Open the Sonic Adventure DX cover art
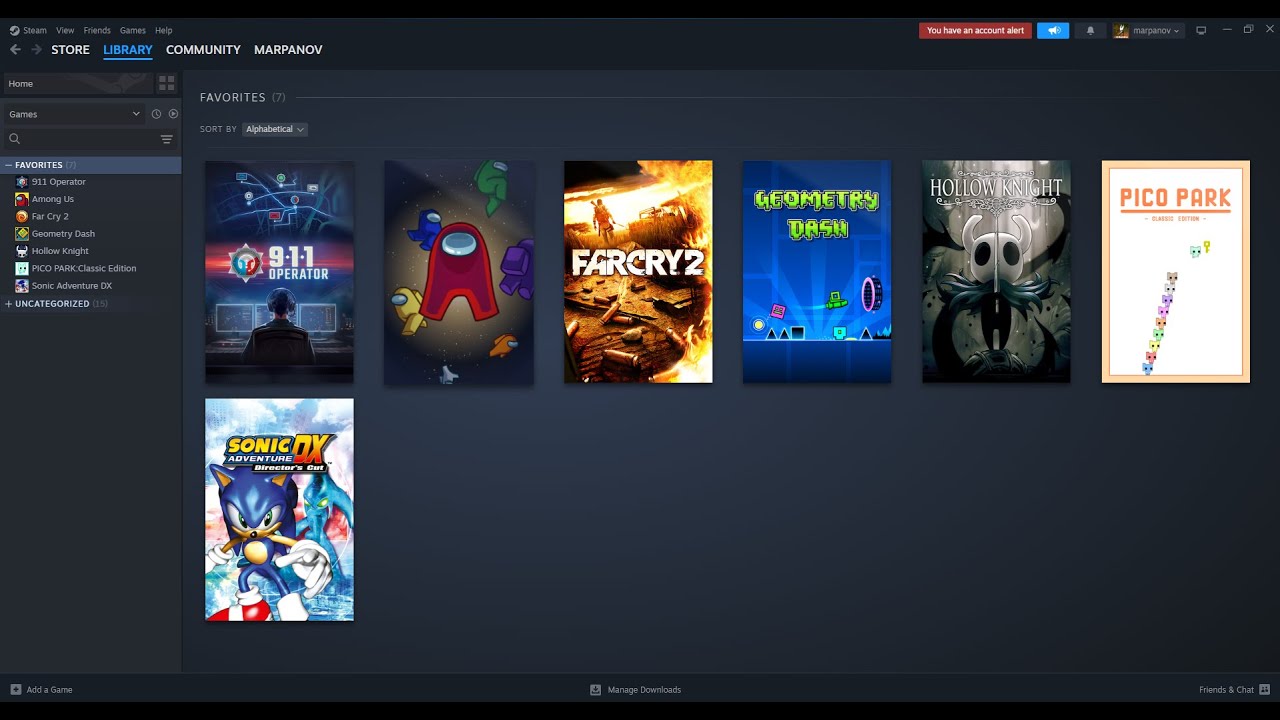1280x720 pixels. (x=279, y=510)
